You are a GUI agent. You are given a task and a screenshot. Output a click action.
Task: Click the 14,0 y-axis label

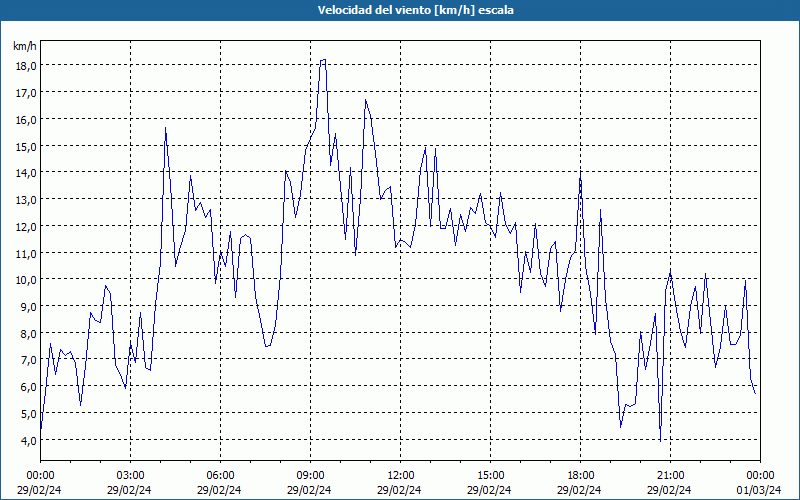point(26,172)
